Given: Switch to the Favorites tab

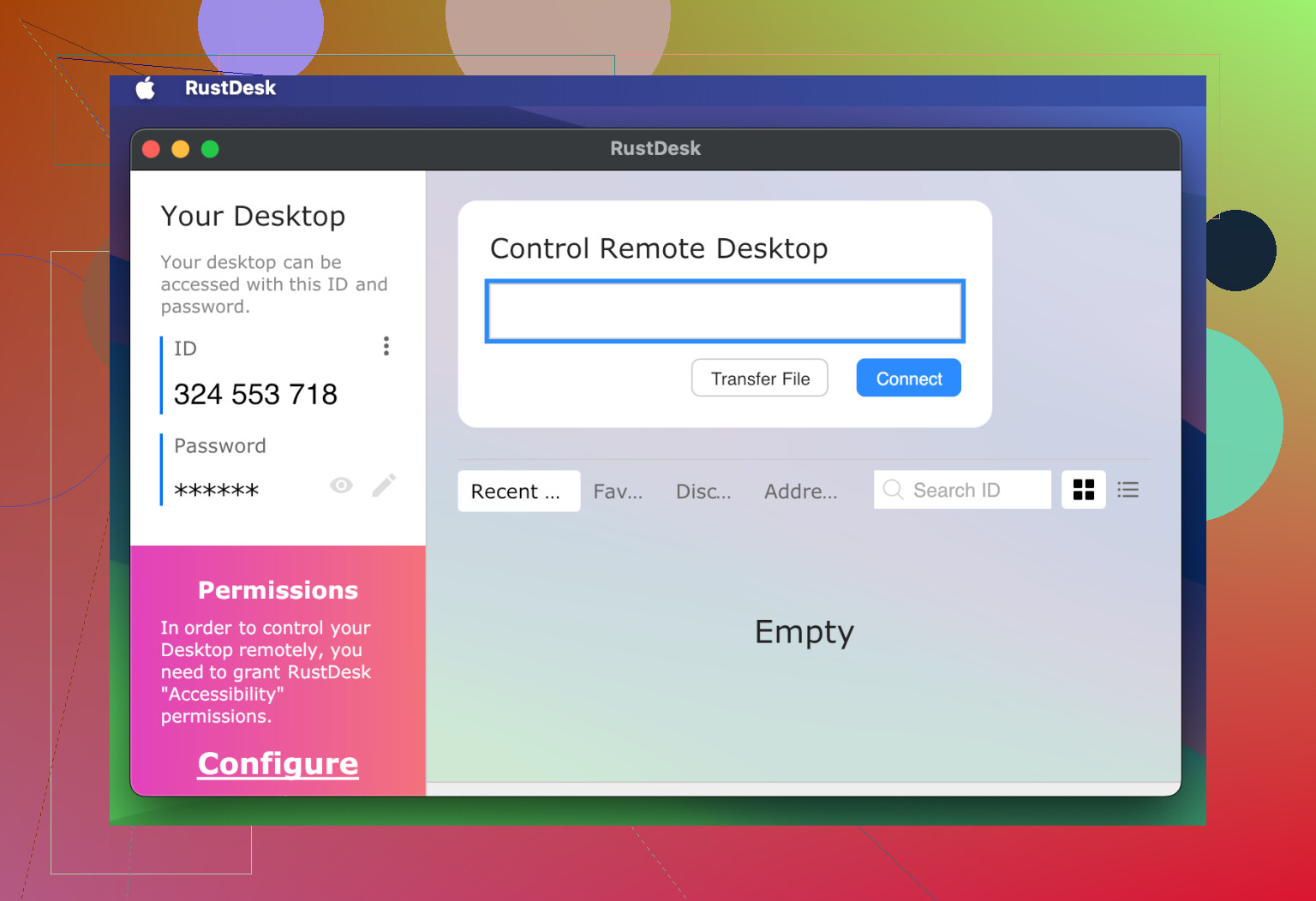Looking at the screenshot, I should coord(618,491).
